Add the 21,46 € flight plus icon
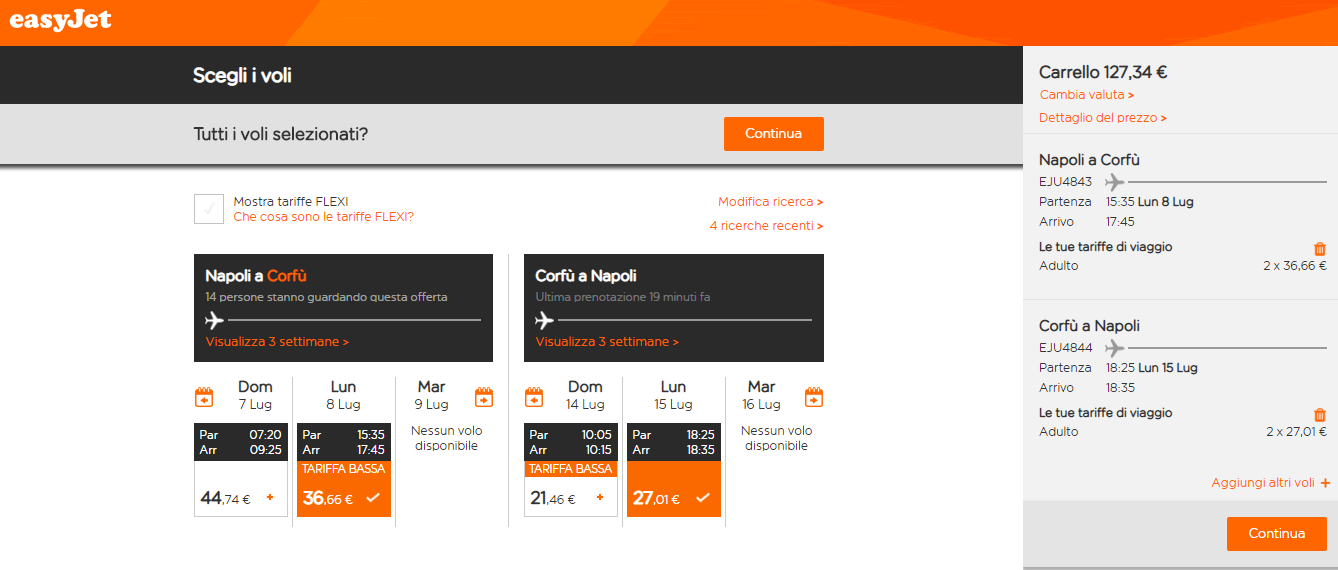The height and width of the screenshot is (570, 1338). pyautogui.click(x=600, y=497)
